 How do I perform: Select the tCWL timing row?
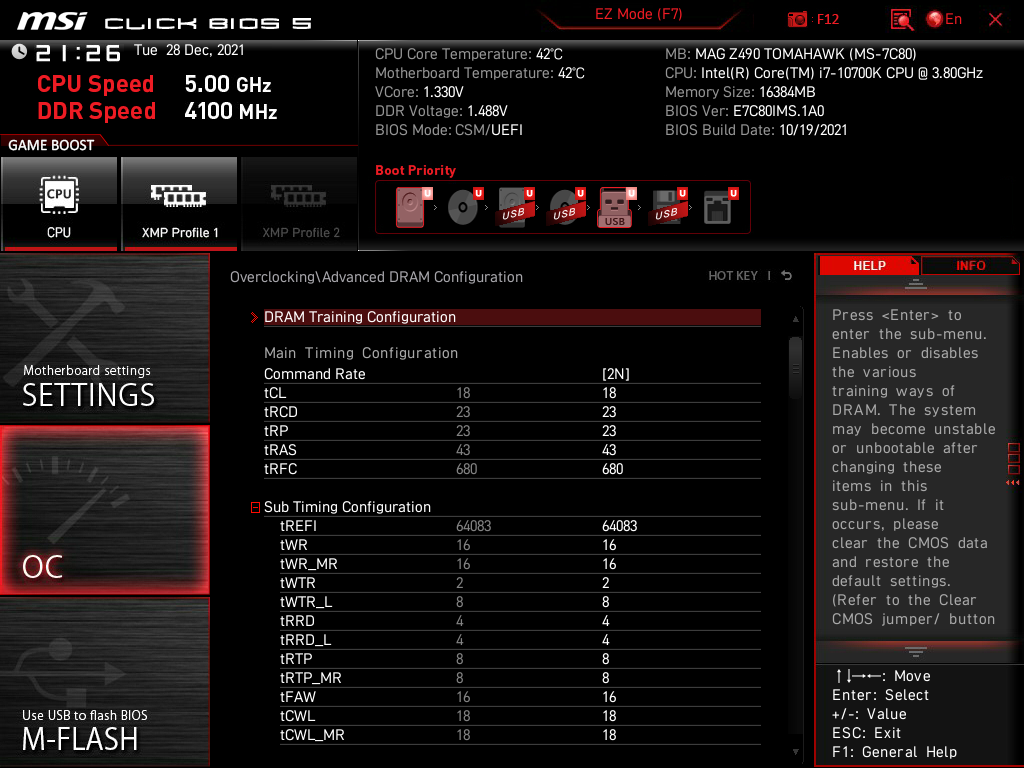coord(520,716)
